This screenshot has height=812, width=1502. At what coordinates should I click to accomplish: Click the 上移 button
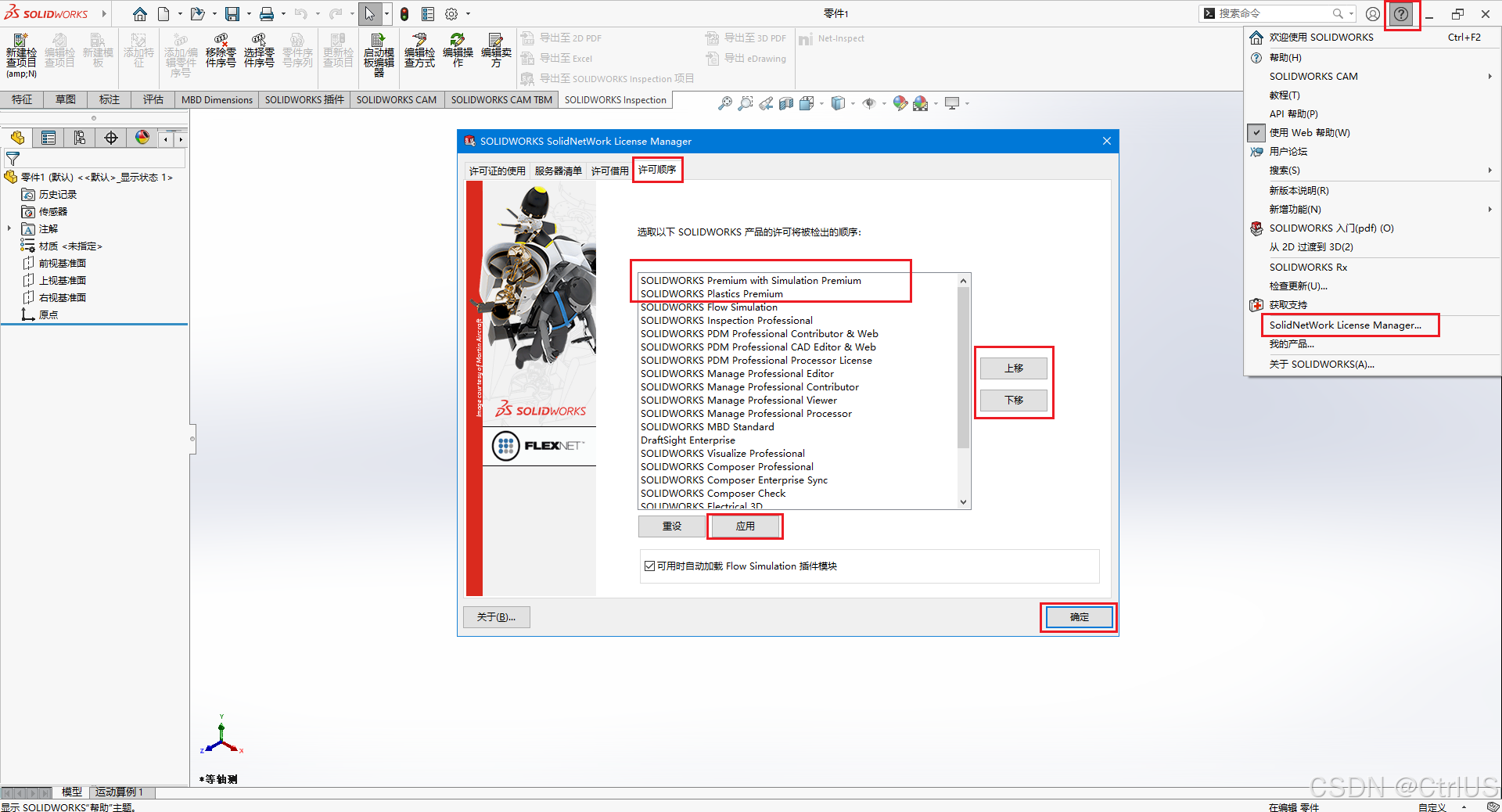pos(1014,368)
